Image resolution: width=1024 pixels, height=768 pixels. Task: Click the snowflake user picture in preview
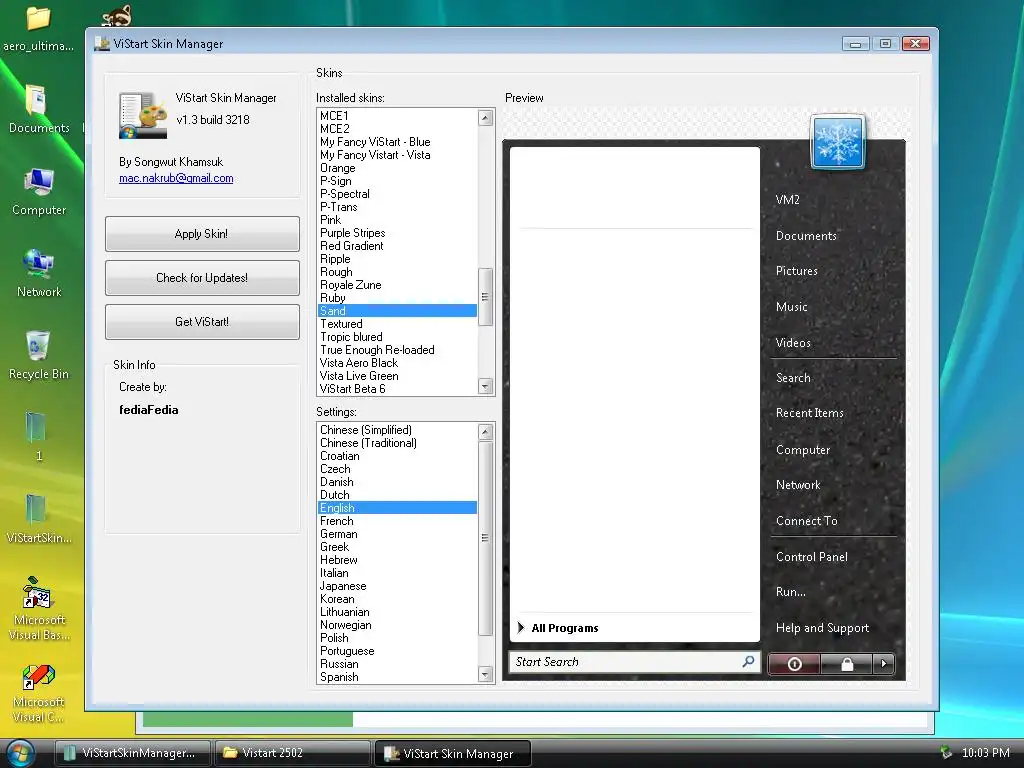click(x=838, y=142)
